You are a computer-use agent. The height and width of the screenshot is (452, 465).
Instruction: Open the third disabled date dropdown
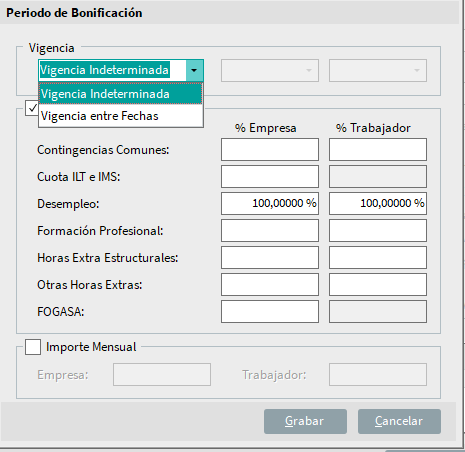(x=378, y=70)
